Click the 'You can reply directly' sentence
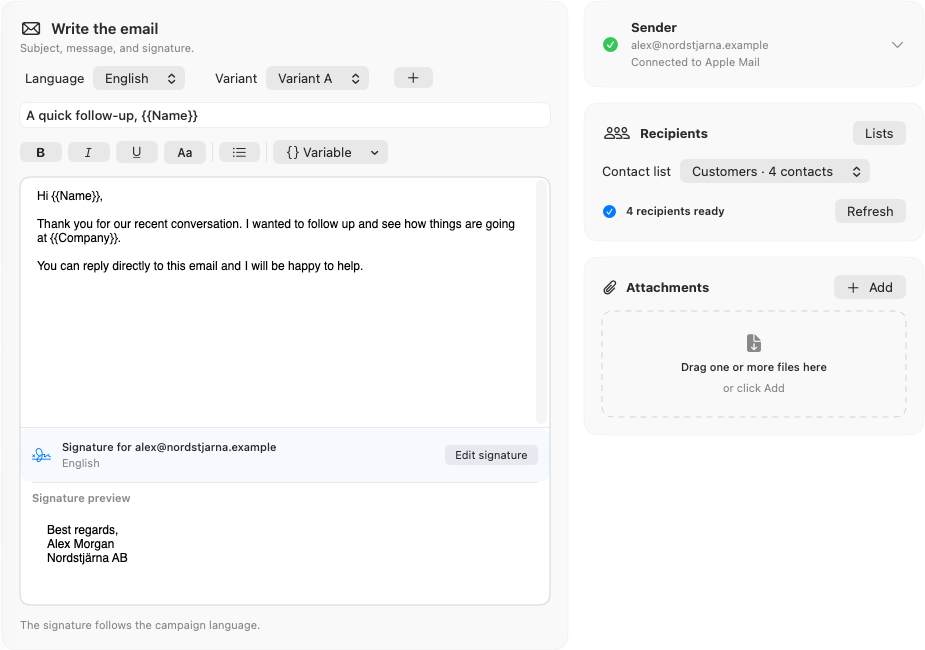This screenshot has width=925, height=650. coord(199,266)
